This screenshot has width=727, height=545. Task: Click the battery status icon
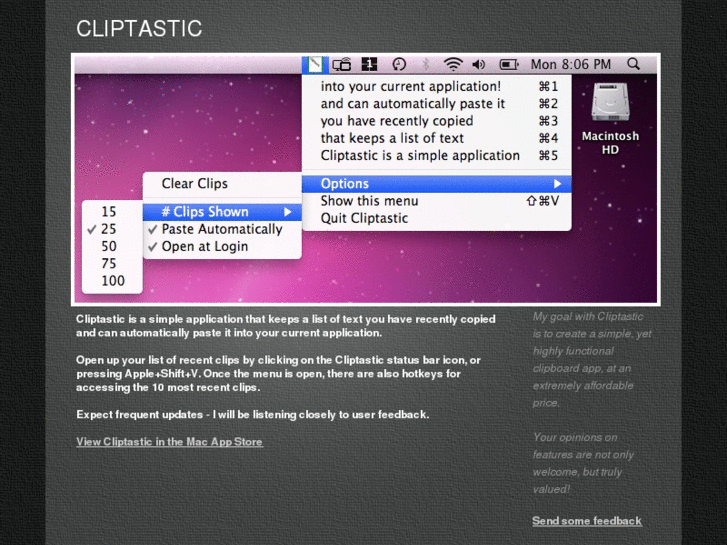(509, 64)
